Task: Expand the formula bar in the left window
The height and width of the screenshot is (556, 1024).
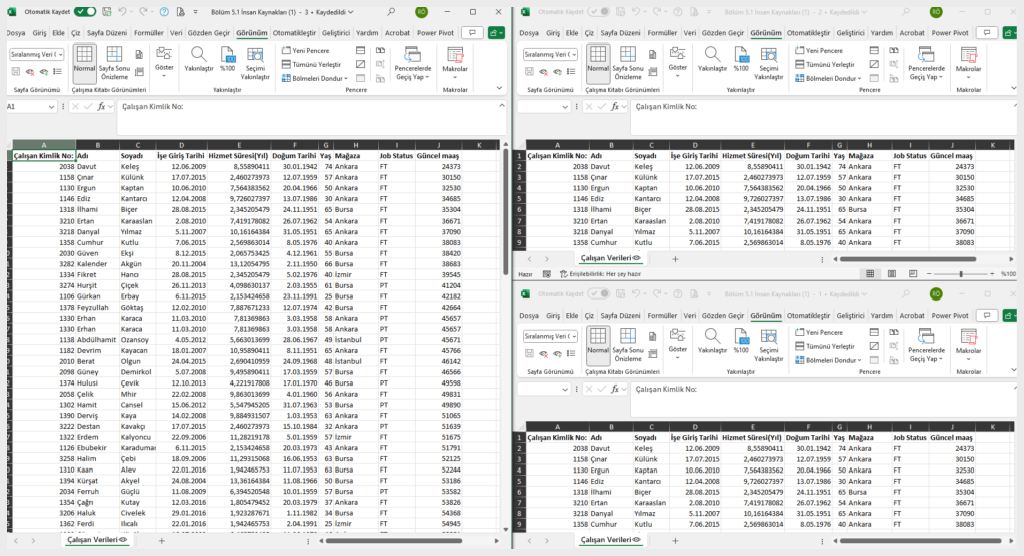Action: click(x=501, y=106)
